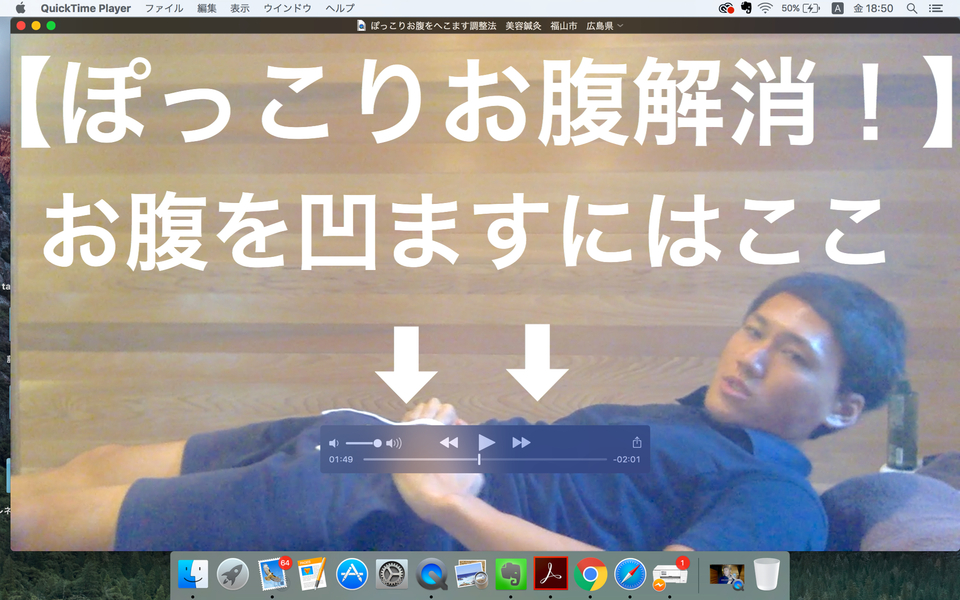The height and width of the screenshot is (600, 960).
Task: Click the volume slider knob
Action: point(377,443)
